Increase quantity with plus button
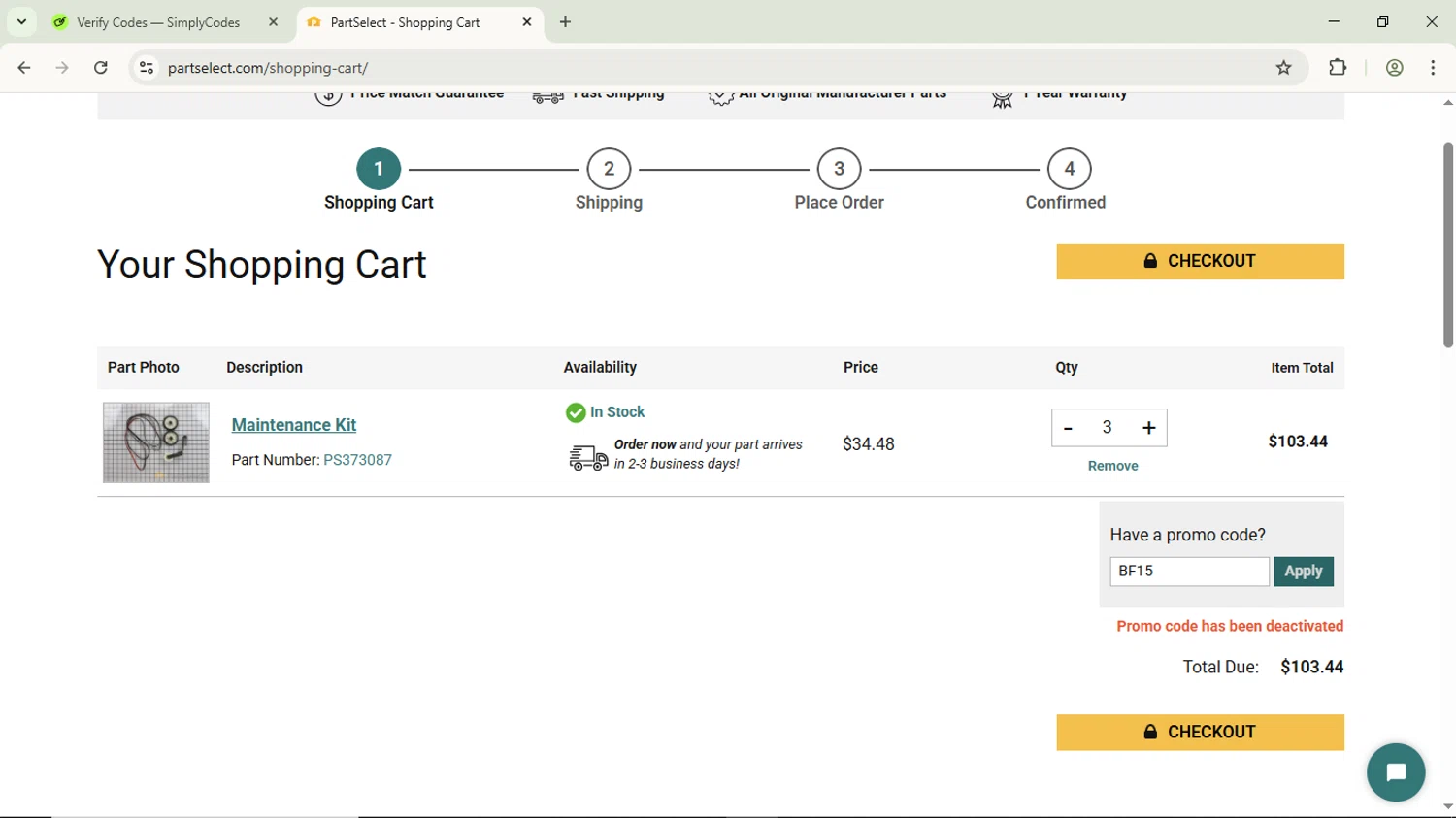The height and width of the screenshot is (818, 1456). point(1148,428)
